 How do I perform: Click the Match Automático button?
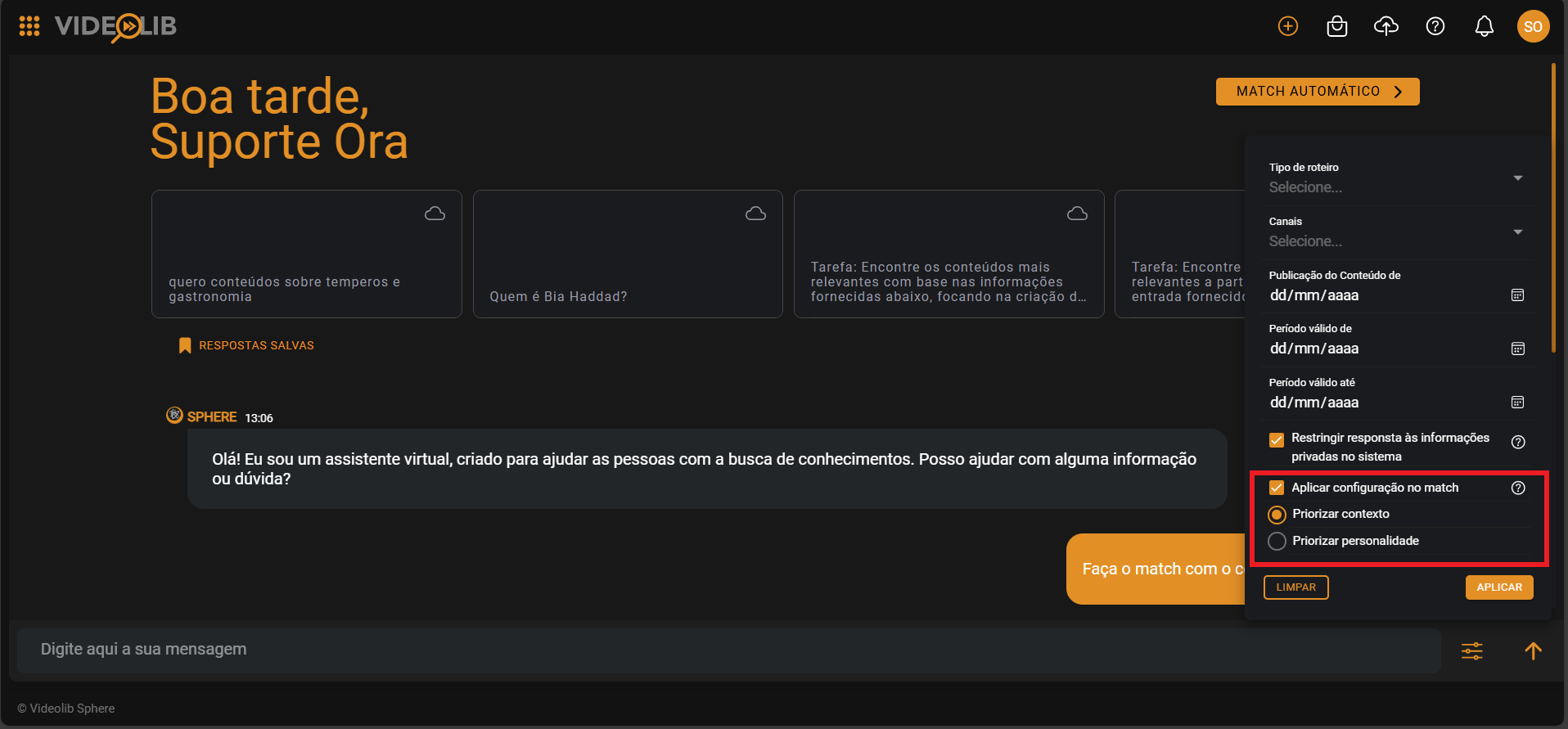click(x=1318, y=92)
